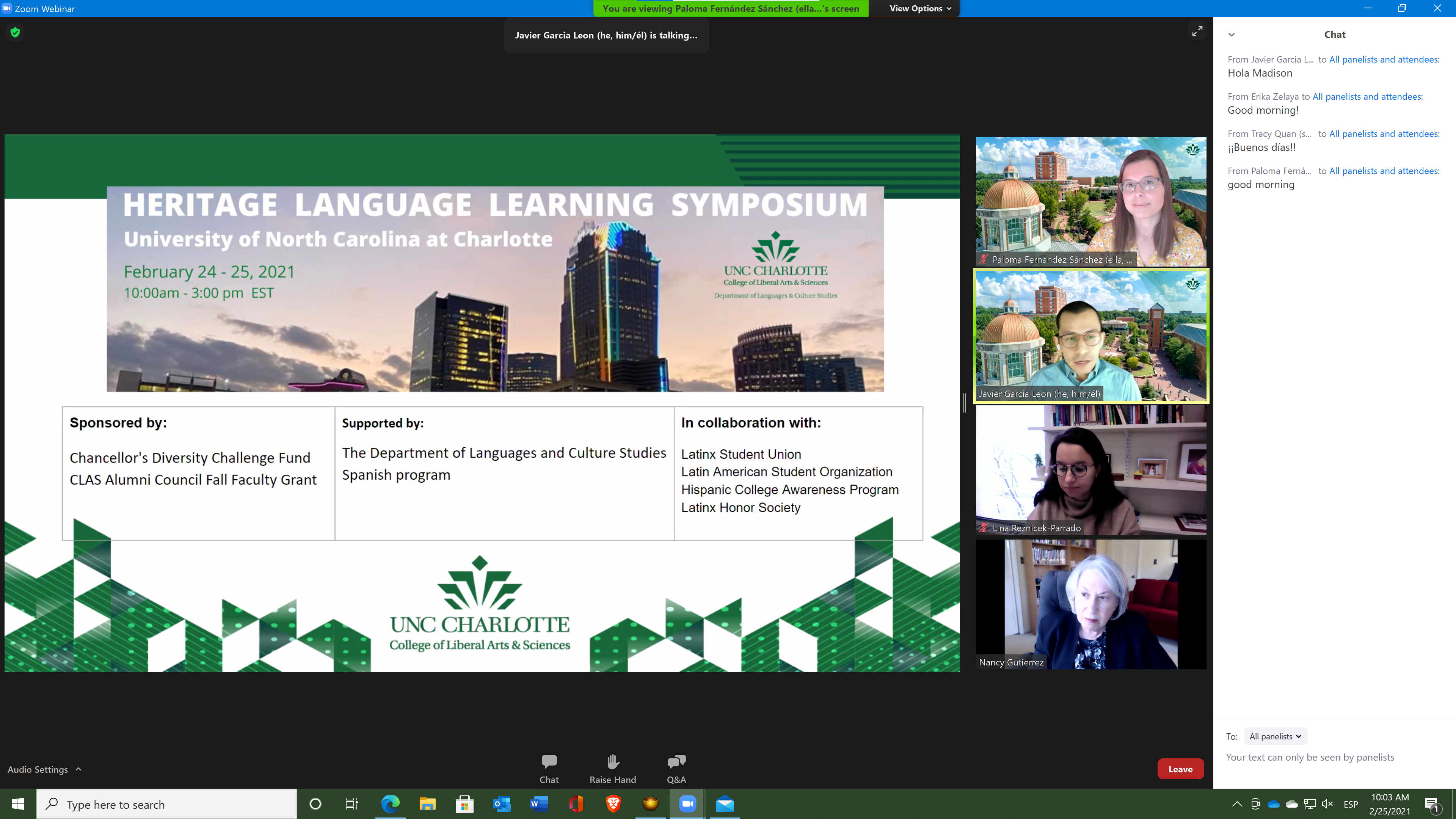Screen dimensions: 1456x819
Task: Open Zoom from the Windows taskbar
Action: pos(687,804)
